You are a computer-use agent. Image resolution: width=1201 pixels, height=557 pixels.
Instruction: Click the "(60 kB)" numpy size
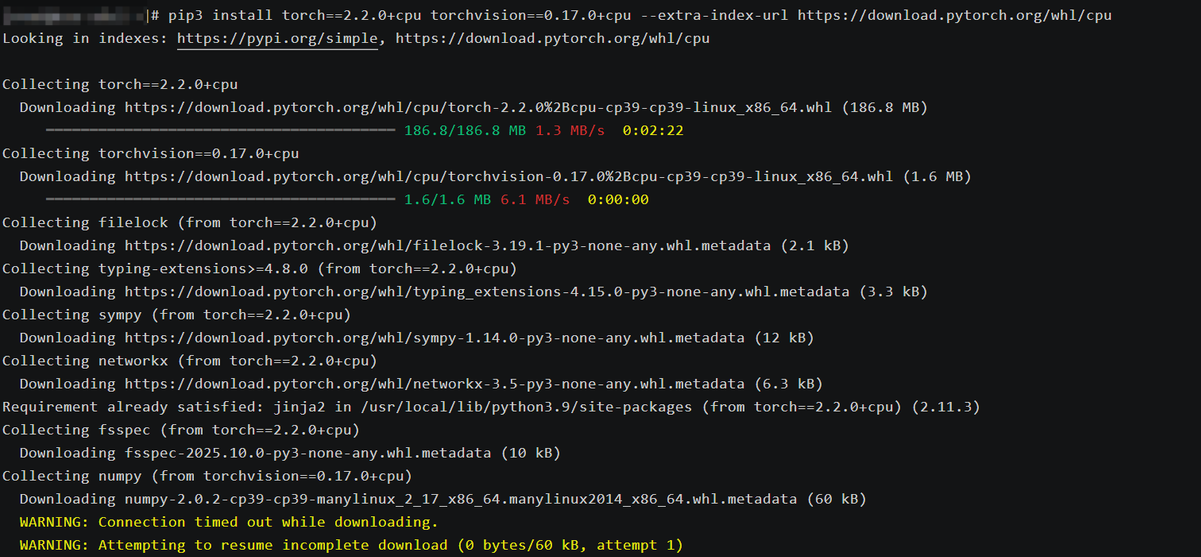click(836, 498)
